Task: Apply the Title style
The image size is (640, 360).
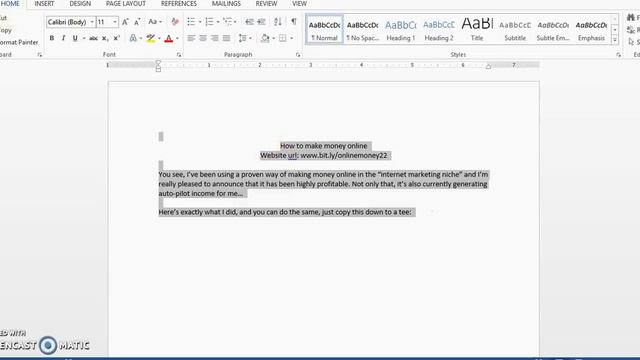Action: tap(477, 29)
